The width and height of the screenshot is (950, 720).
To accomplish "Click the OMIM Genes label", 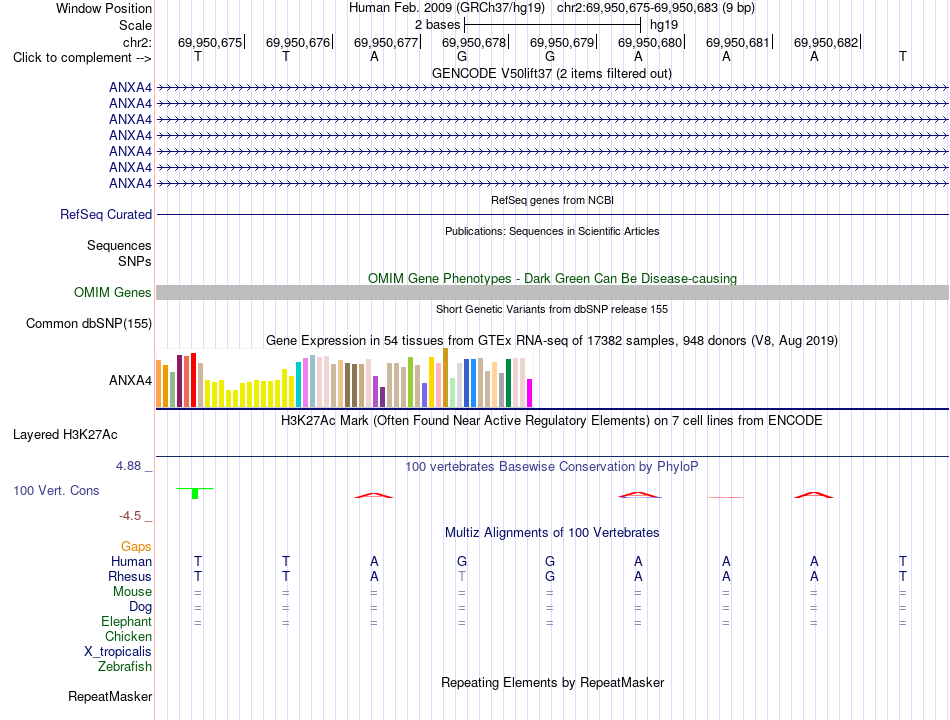I will pos(112,292).
